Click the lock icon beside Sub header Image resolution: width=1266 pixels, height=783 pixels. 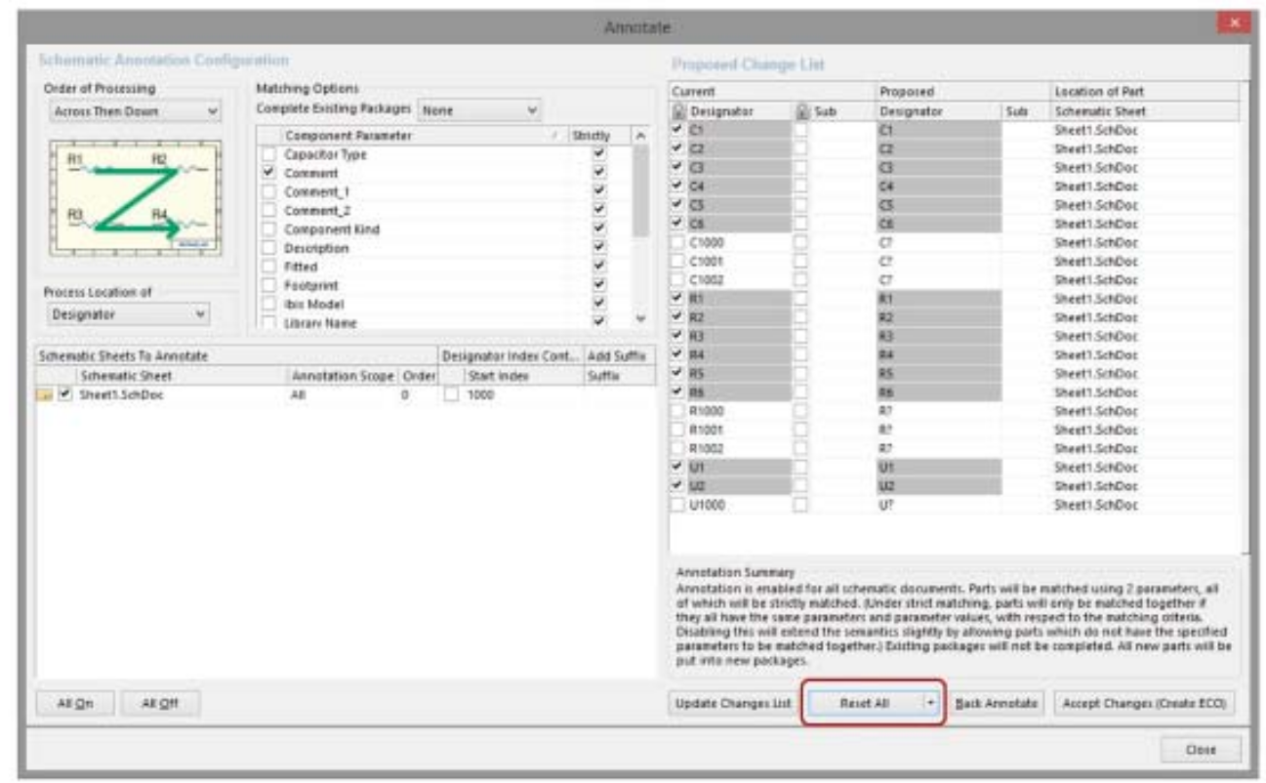coord(802,112)
